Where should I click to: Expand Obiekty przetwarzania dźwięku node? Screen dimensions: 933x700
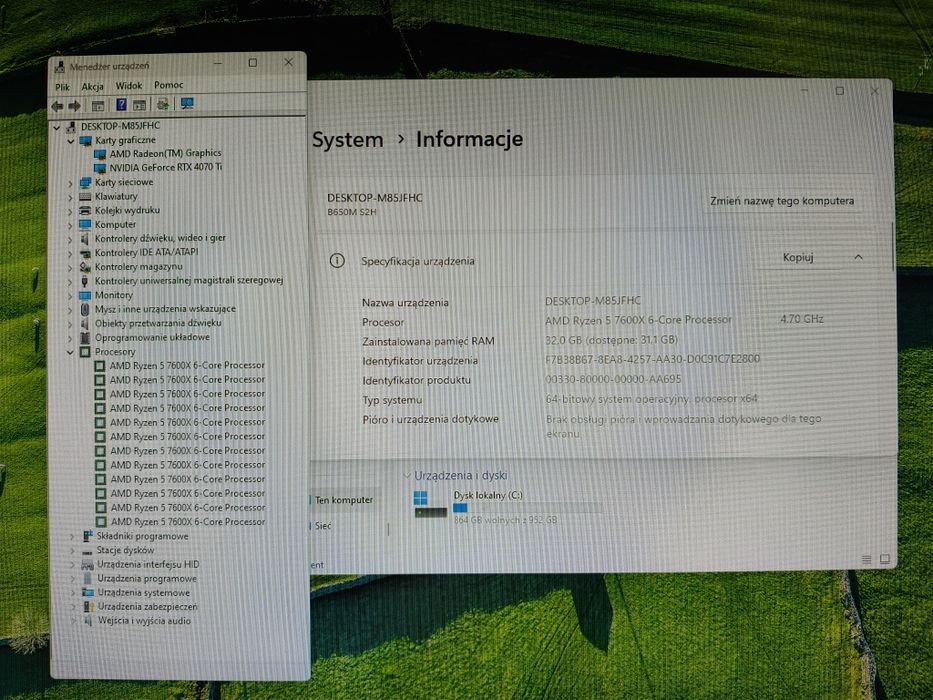click(x=70, y=324)
